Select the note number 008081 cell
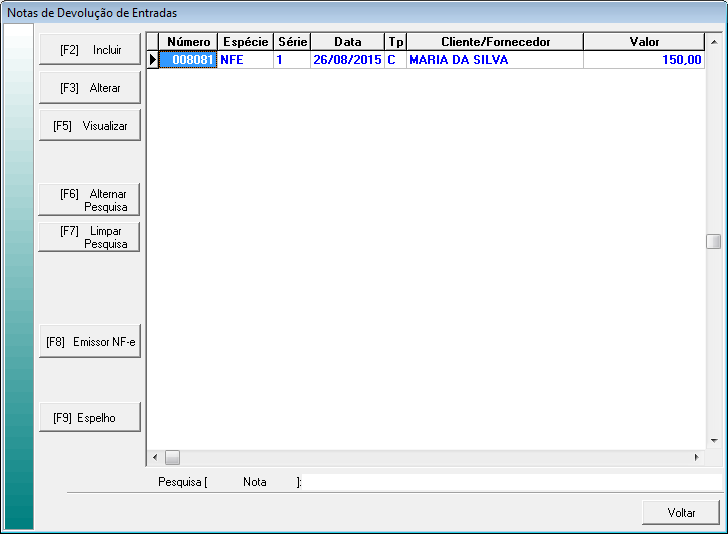 (188, 60)
